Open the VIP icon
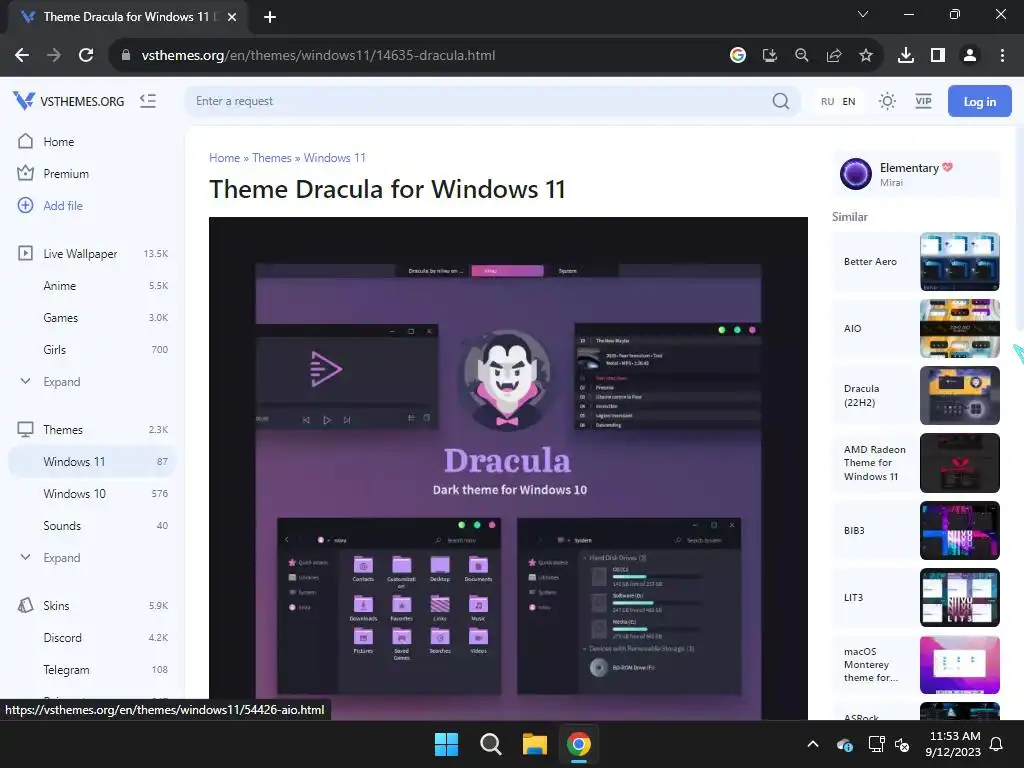This screenshot has height=768, width=1024. tap(923, 101)
